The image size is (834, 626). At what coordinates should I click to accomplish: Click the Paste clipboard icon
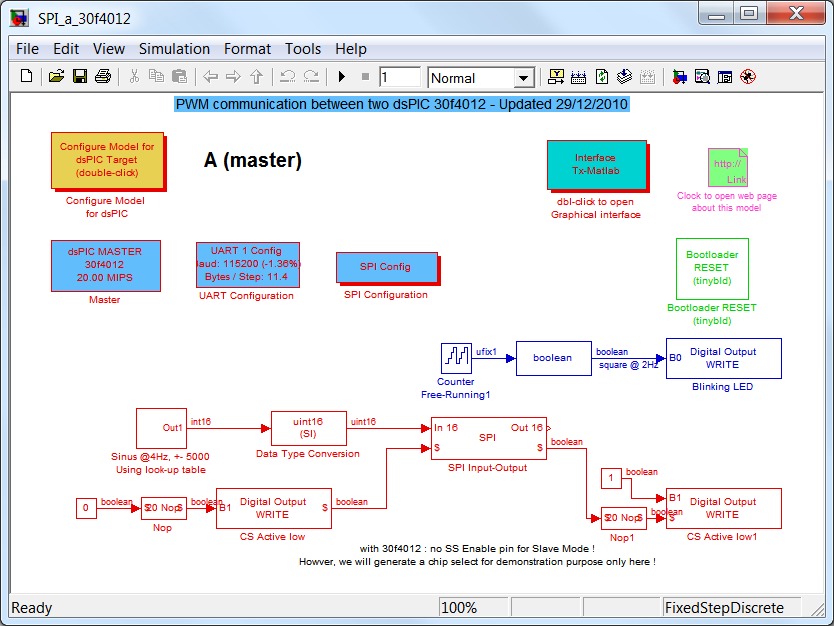click(180, 77)
